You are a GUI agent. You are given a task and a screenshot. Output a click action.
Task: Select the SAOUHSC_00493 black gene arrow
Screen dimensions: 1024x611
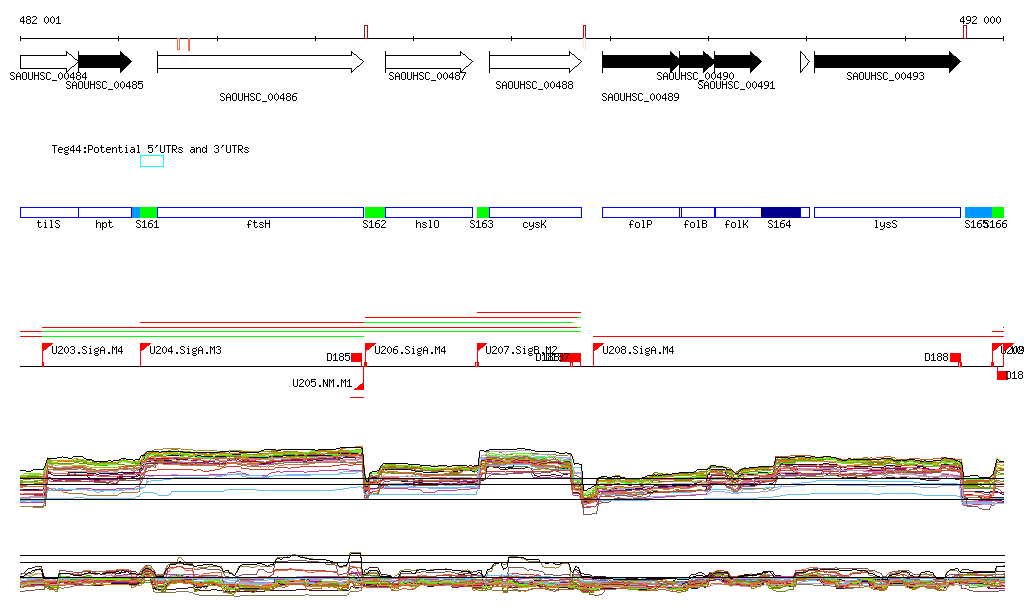886,62
